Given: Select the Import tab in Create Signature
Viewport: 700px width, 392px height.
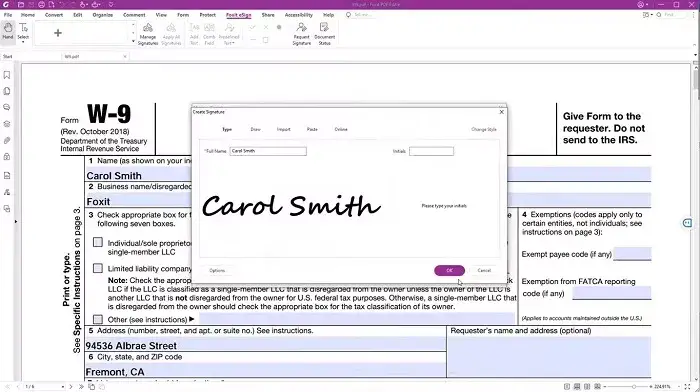Looking at the screenshot, I should pos(283,129).
